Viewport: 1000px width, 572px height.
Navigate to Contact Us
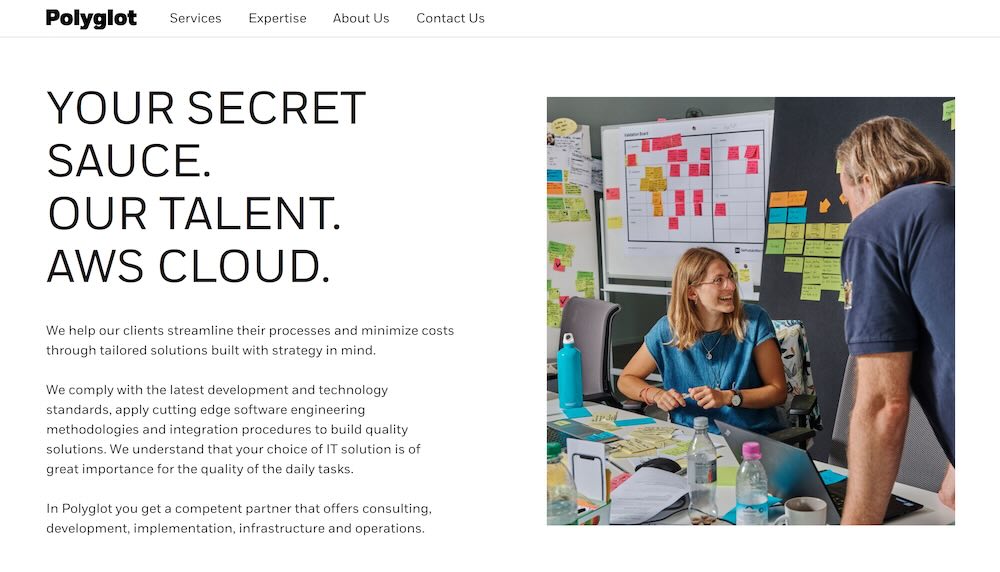[x=450, y=18]
